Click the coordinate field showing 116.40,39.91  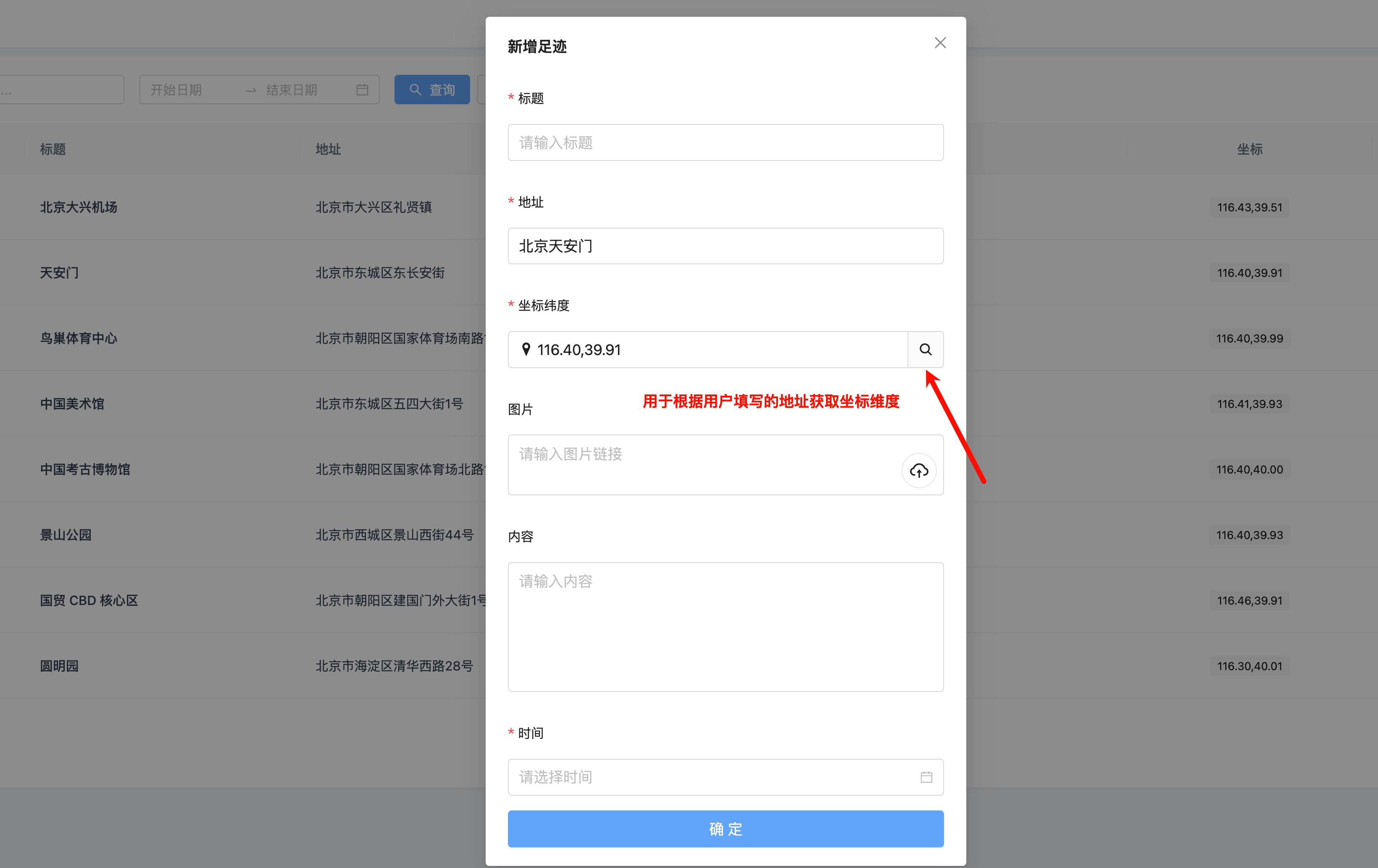(x=708, y=350)
